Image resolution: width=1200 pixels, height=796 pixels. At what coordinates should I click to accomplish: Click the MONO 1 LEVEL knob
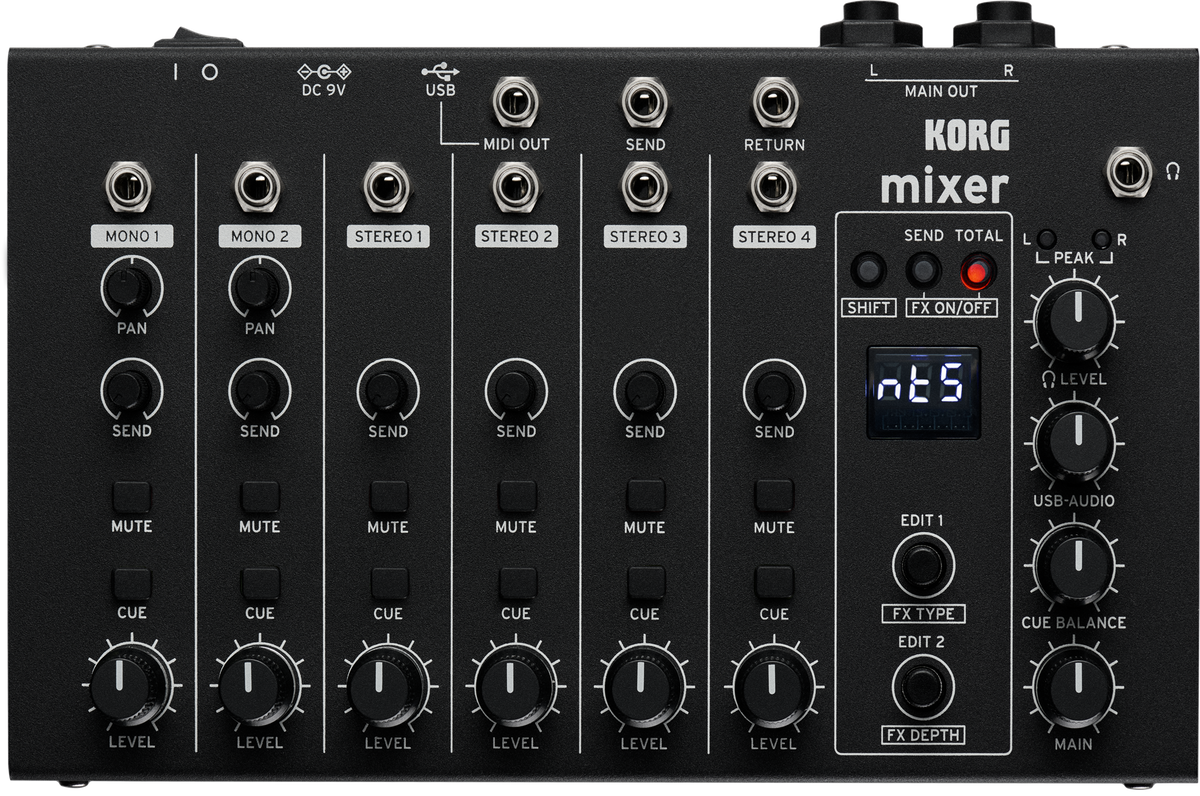tap(130, 687)
